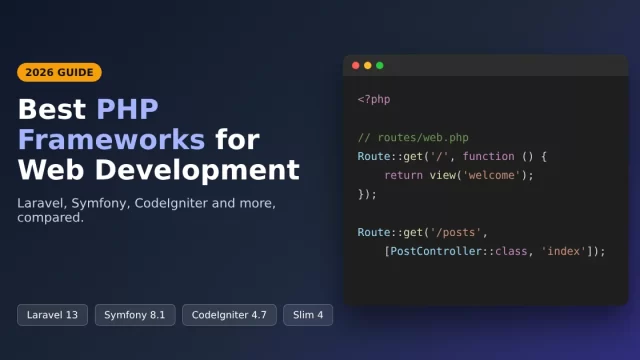This screenshot has height=360, width=640.
Task: Click the "[PostController::class, 'index']);" line
Action: [x=495, y=251]
